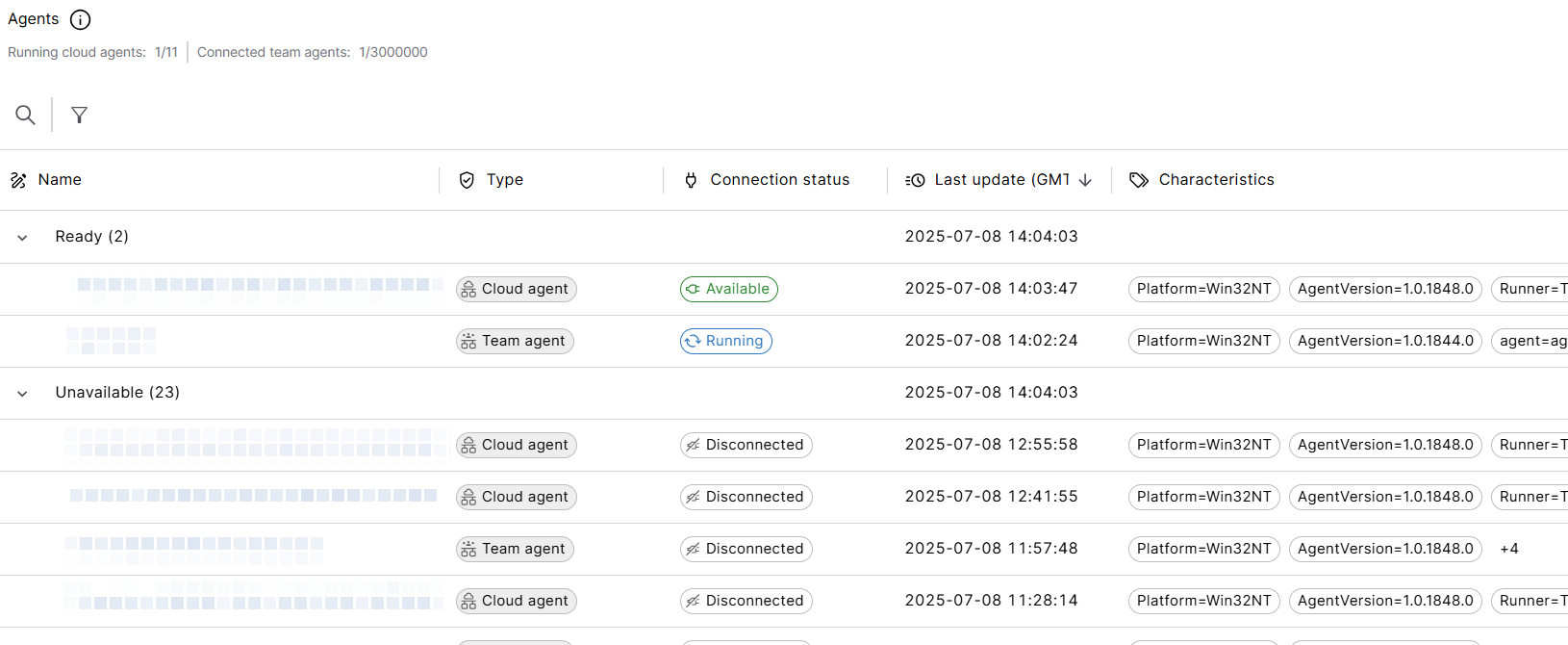Expand the +4 characteristics overflow
The height and width of the screenshot is (645, 1568).
tap(1509, 549)
